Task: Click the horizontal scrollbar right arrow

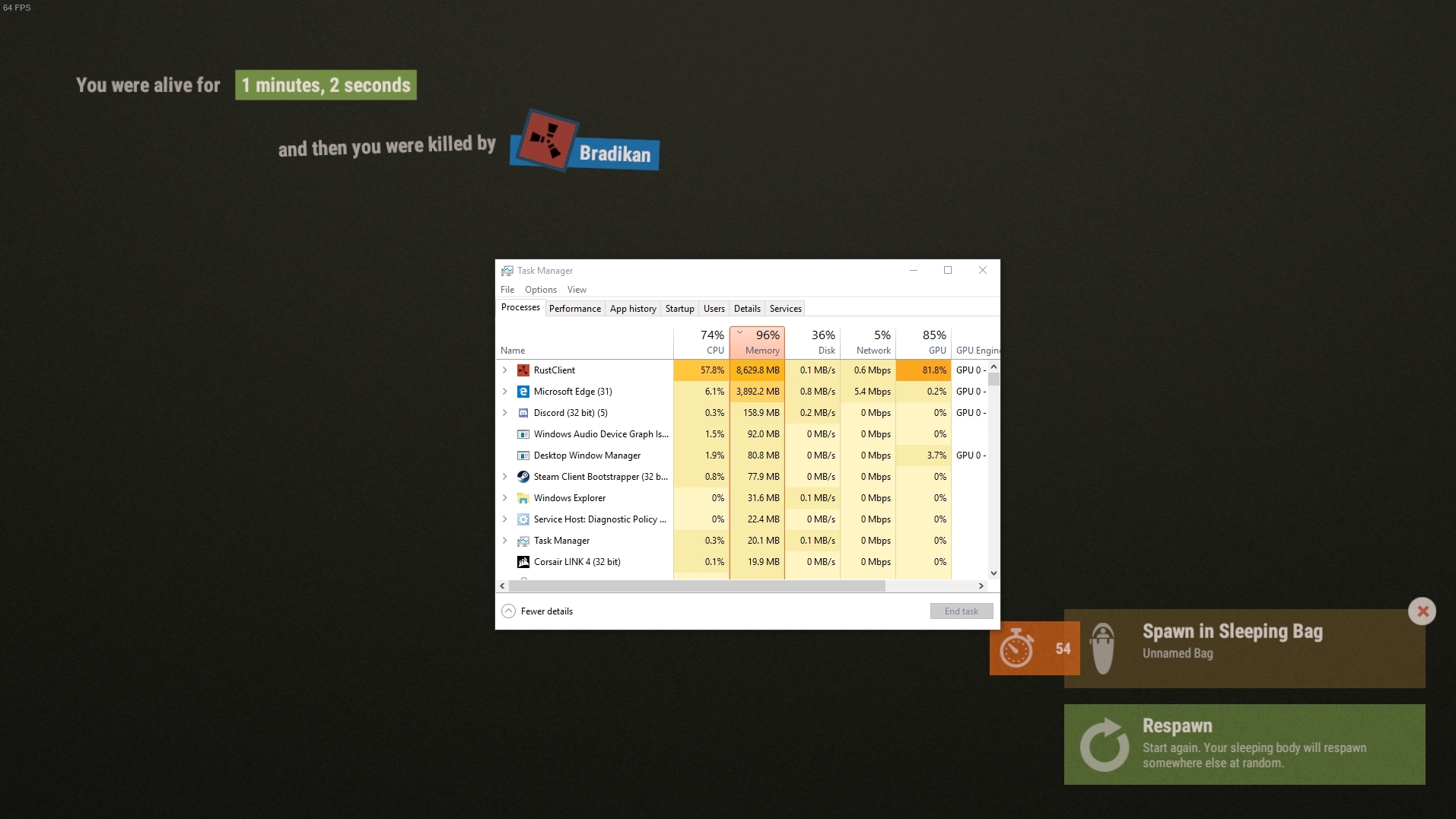Action: [x=981, y=586]
